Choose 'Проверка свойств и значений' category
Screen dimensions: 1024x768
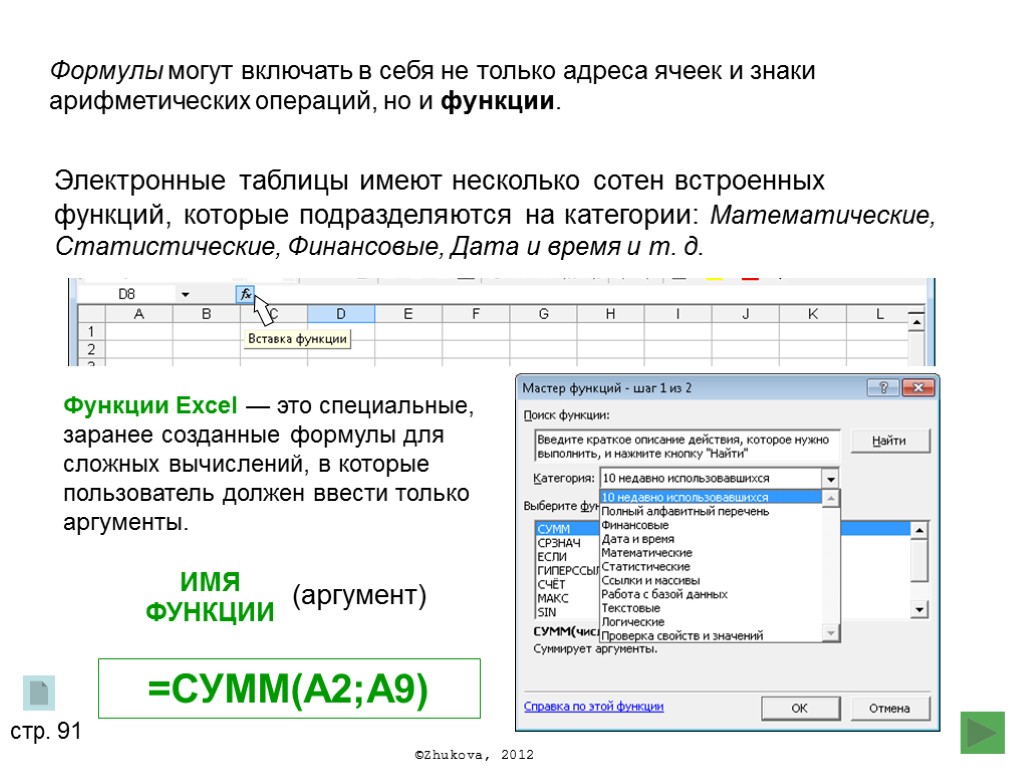tap(711, 635)
